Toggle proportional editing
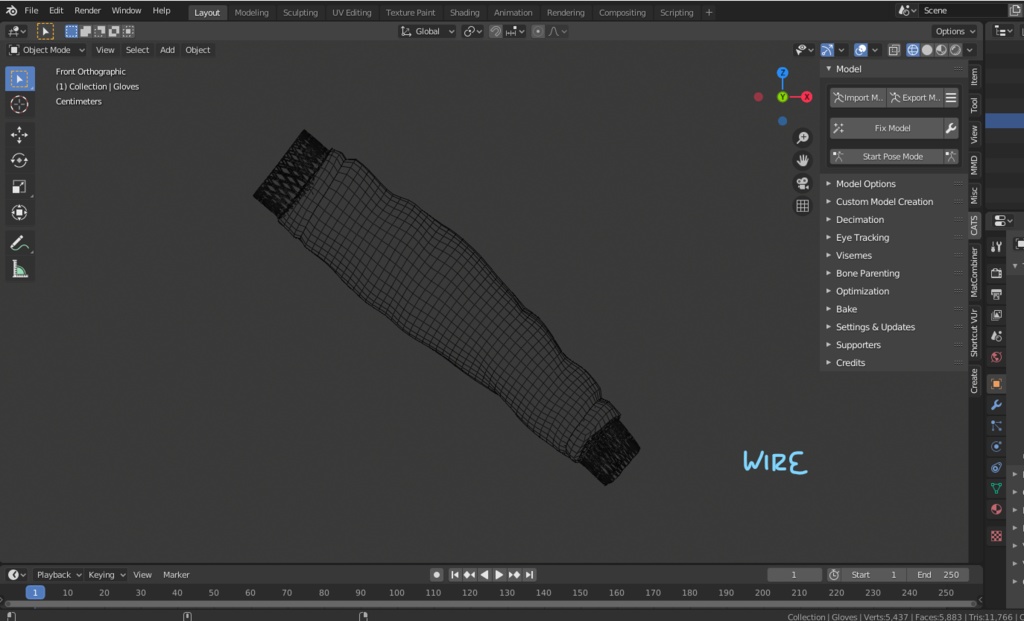Viewport: 1024px width, 621px height. (x=539, y=31)
